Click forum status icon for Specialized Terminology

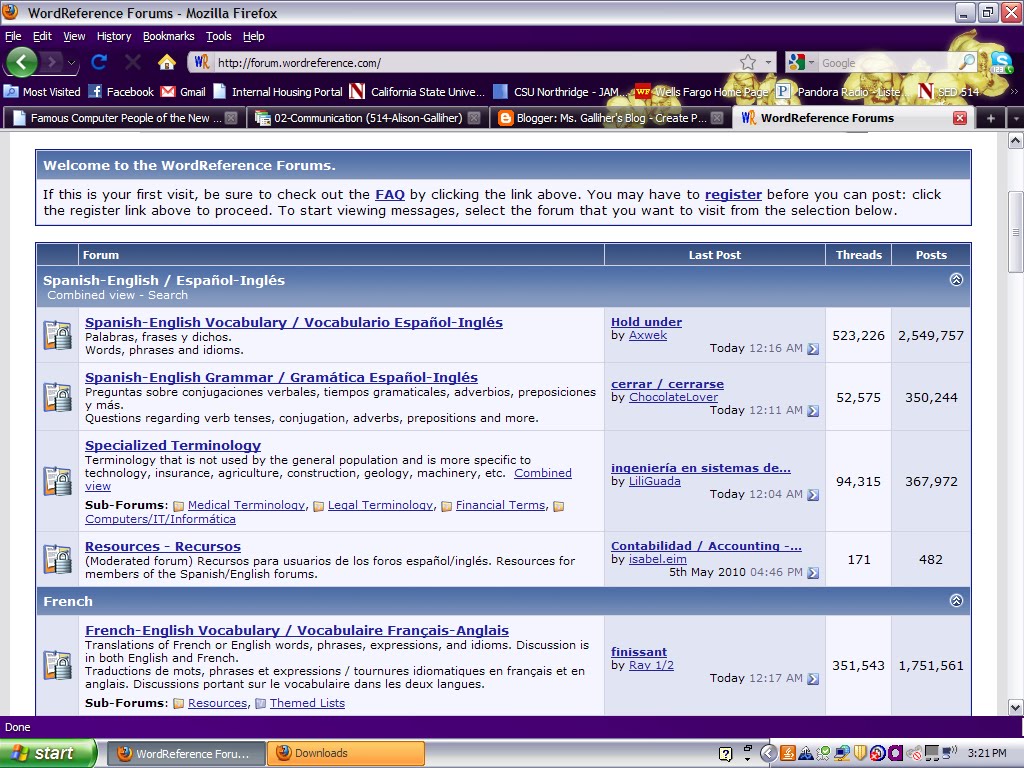(x=57, y=481)
